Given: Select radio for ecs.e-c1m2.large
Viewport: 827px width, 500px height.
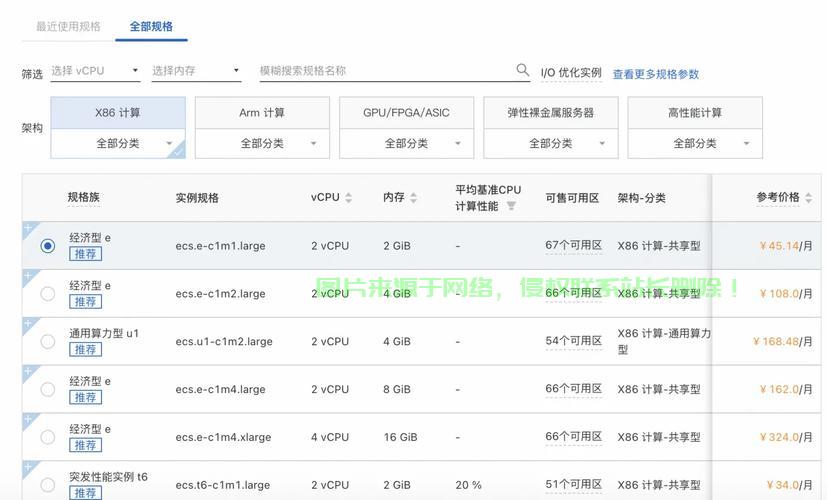Looking at the screenshot, I should pyautogui.click(x=47, y=294).
